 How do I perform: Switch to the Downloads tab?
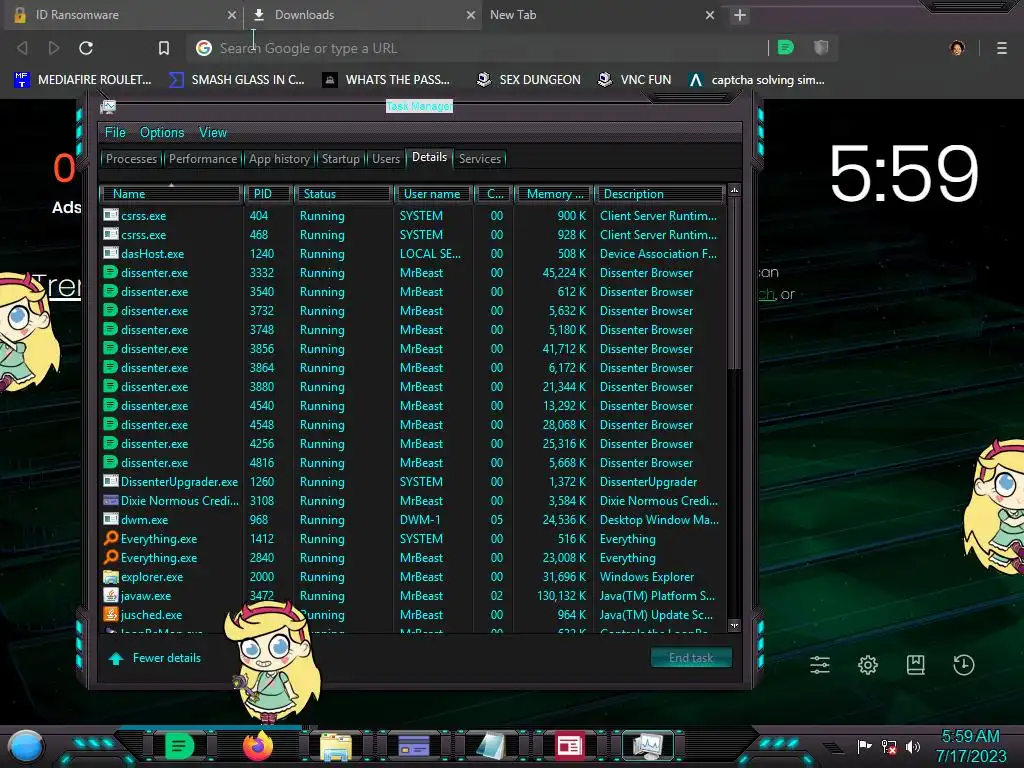click(x=361, y=15)
